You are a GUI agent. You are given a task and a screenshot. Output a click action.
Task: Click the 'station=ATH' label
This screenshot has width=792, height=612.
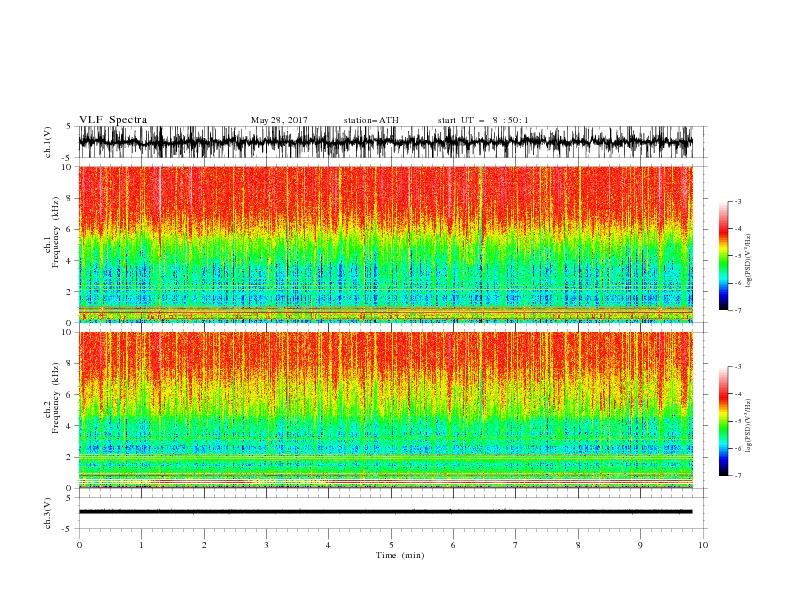[x=371, y=120]
